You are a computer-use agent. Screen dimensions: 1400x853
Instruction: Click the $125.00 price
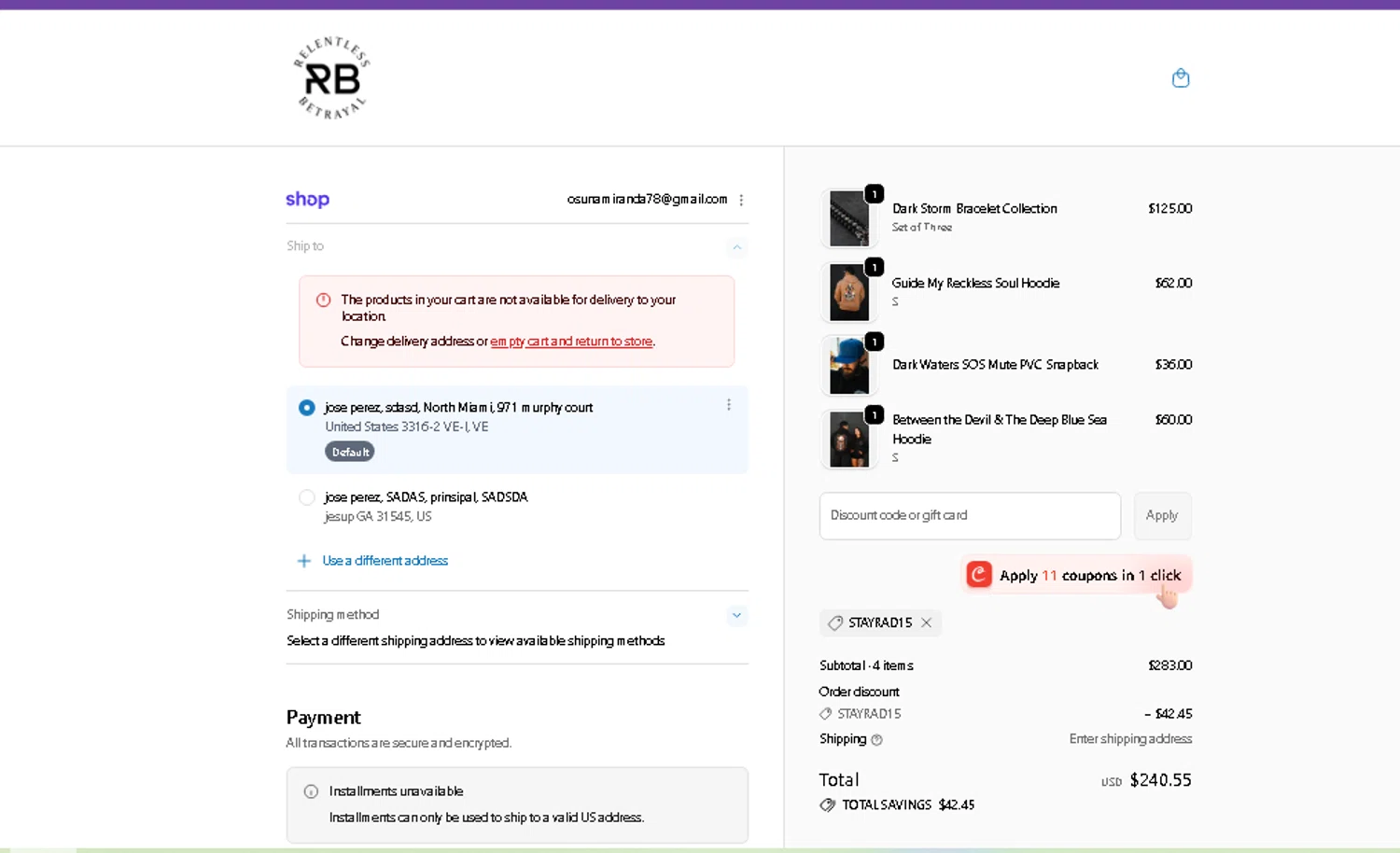[x=1169, y=208]
